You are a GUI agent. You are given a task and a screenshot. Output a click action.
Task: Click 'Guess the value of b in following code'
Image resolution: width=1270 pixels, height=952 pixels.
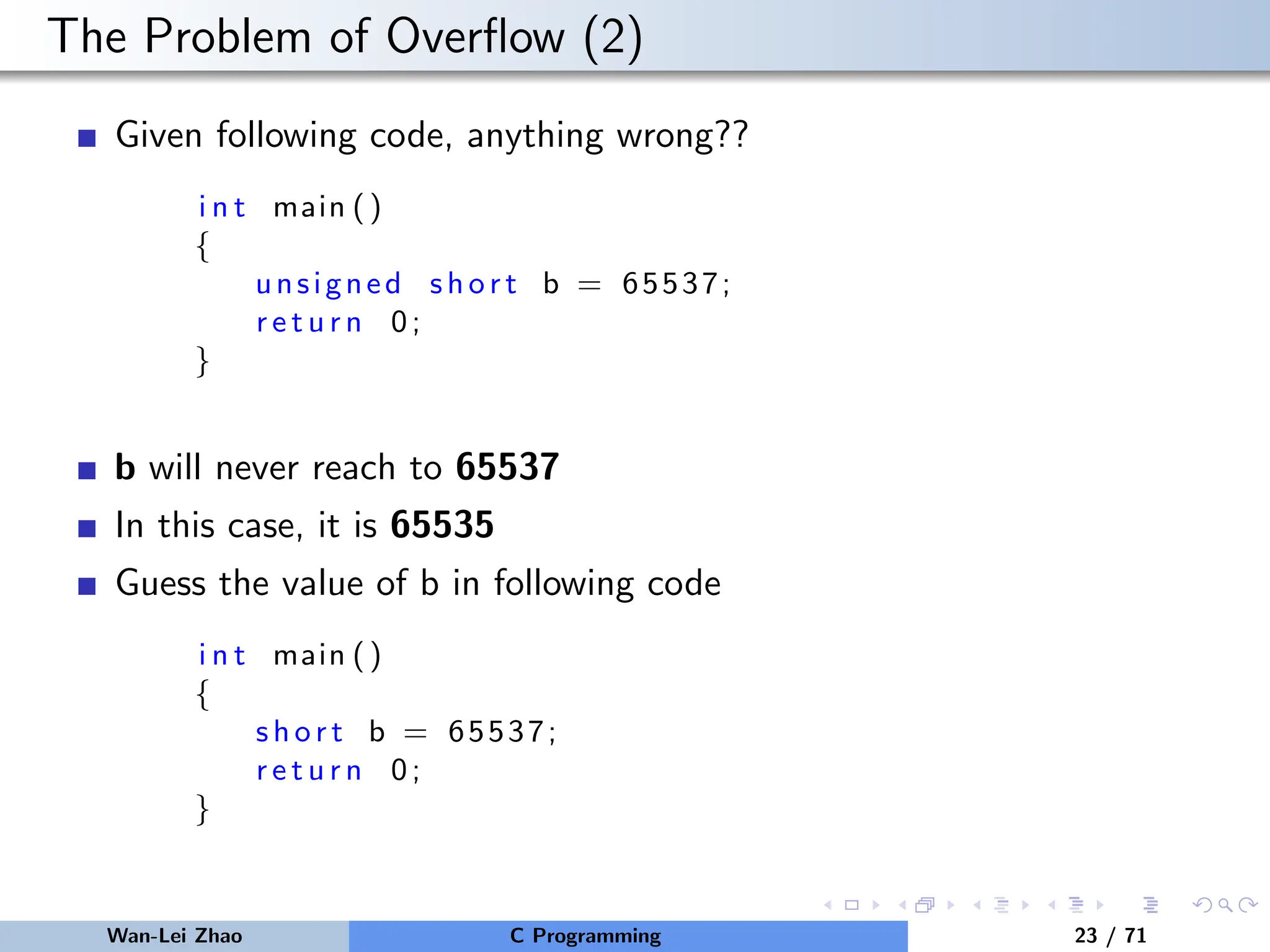click(418, 583)
